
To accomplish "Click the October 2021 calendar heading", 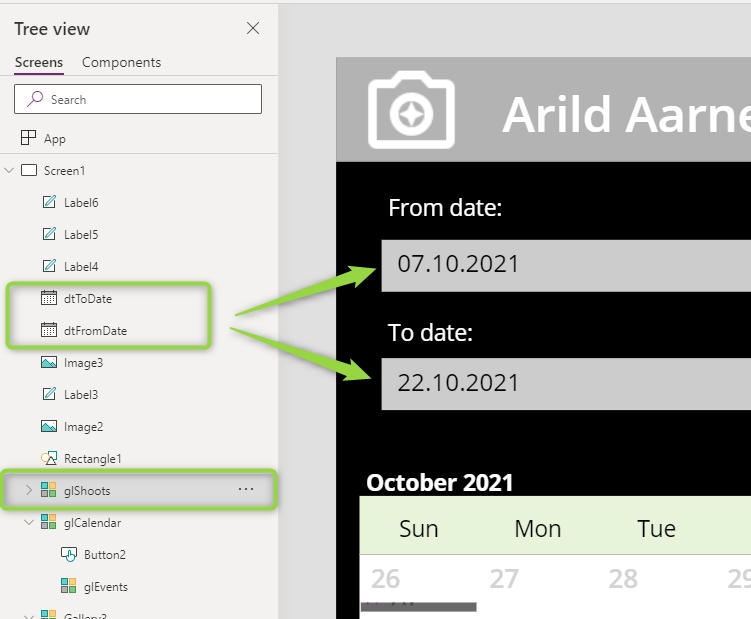I will 439,482.
